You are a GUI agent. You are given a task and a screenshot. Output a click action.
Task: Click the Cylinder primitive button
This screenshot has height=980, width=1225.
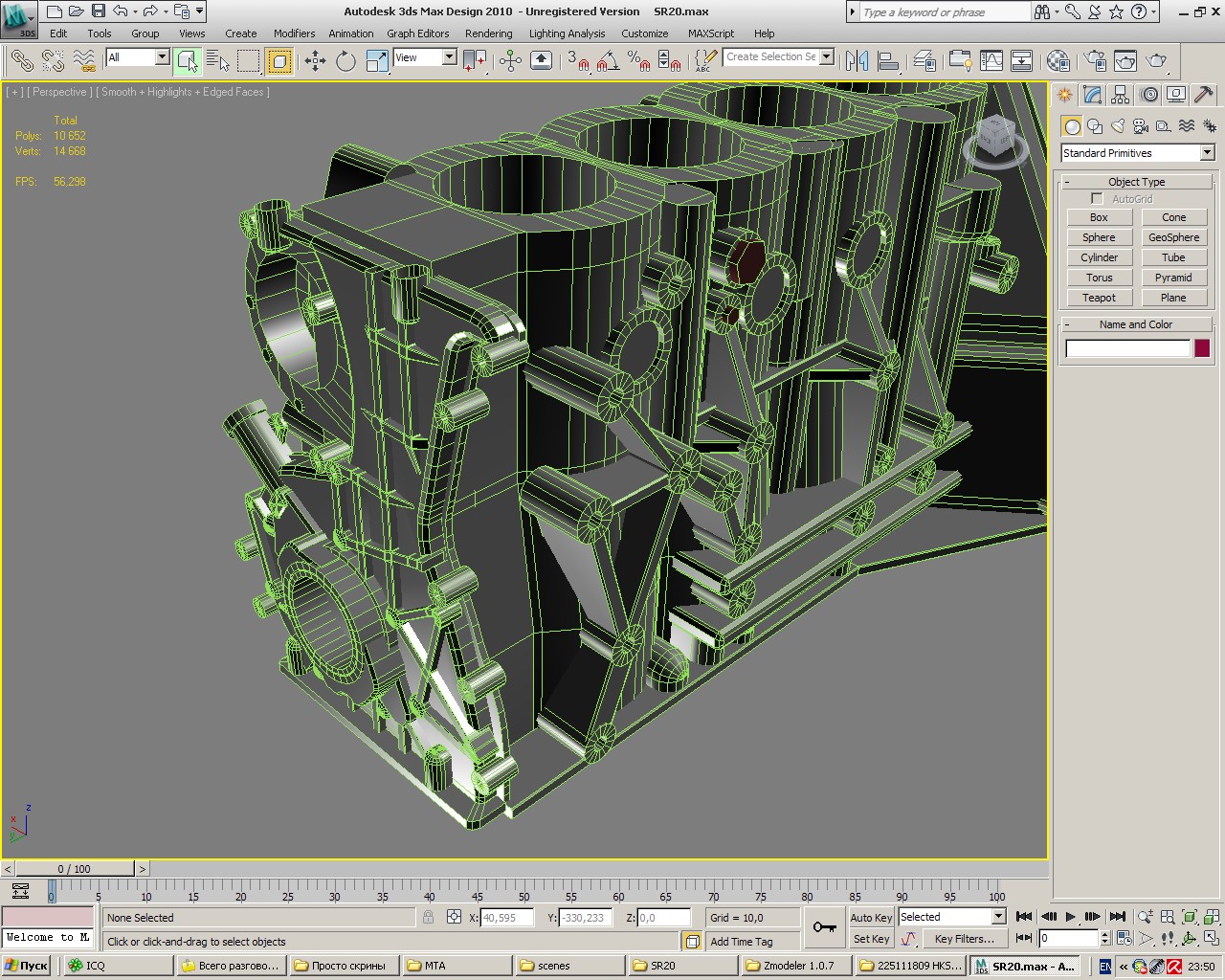click(1099, 257)
